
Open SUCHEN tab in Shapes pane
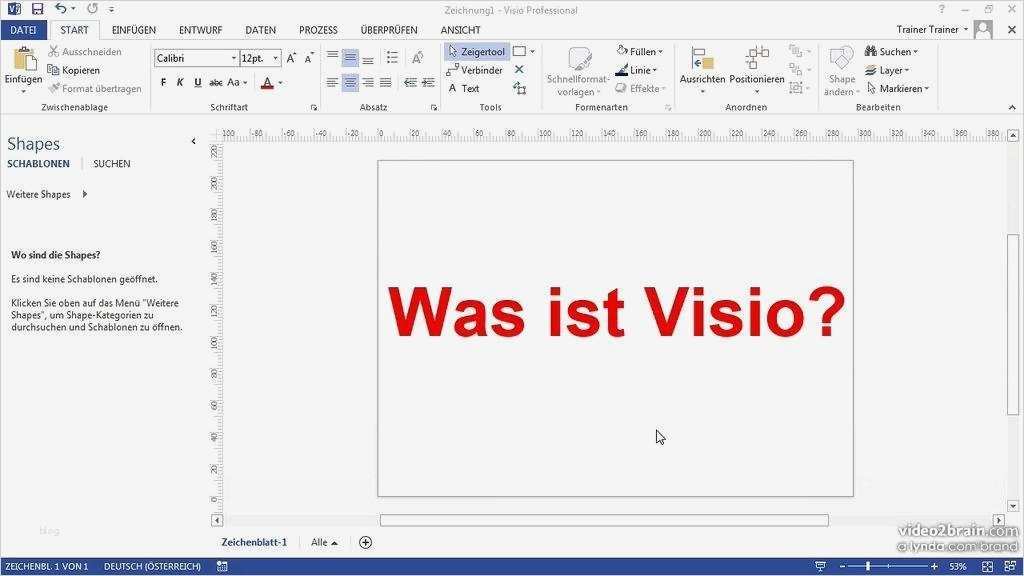tap(112, 164)
